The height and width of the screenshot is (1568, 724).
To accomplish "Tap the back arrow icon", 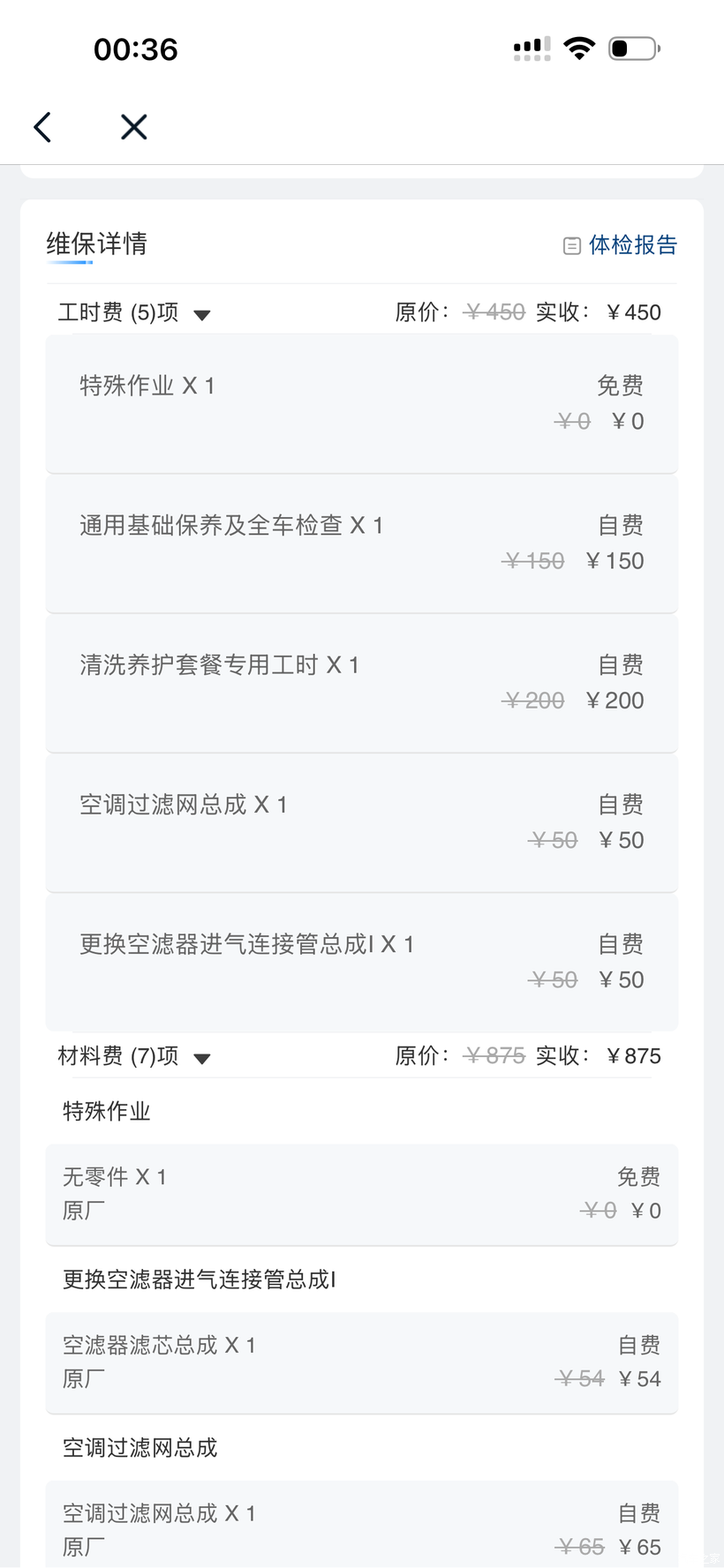I will (x=42, y=127).
